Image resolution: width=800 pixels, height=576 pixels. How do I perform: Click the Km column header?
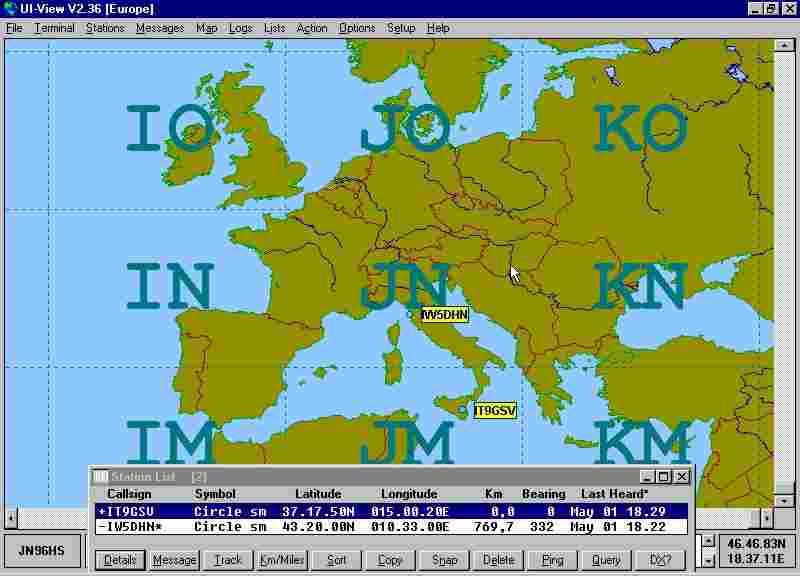click(493, 494)
